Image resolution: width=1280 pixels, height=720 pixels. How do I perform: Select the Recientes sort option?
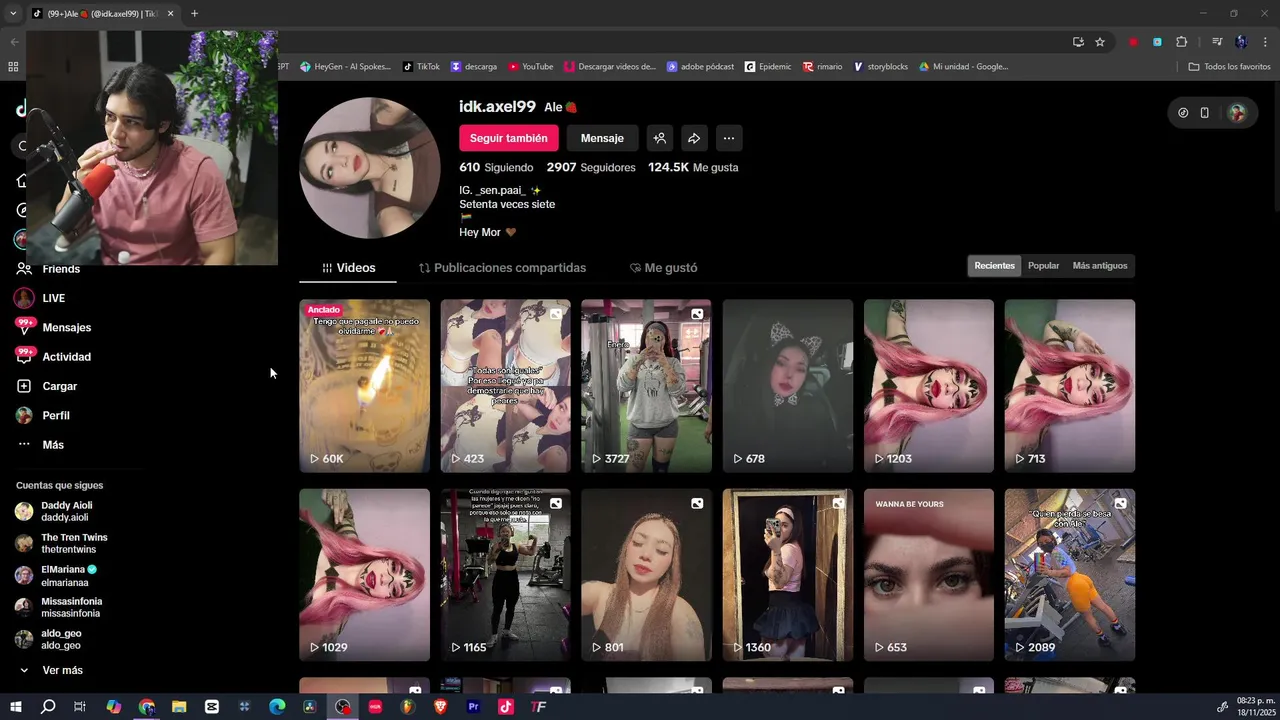pos(994,266)
